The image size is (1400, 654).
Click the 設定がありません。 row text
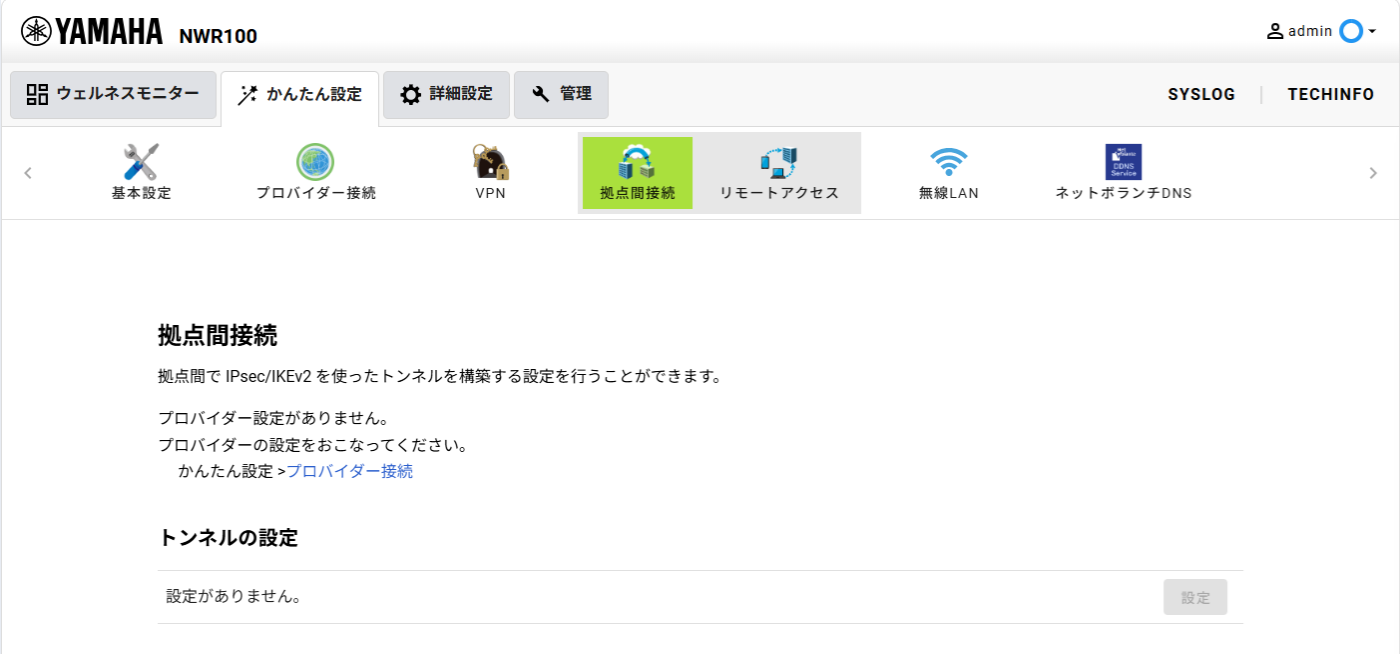pyautogui.click(x=234, y=597)
